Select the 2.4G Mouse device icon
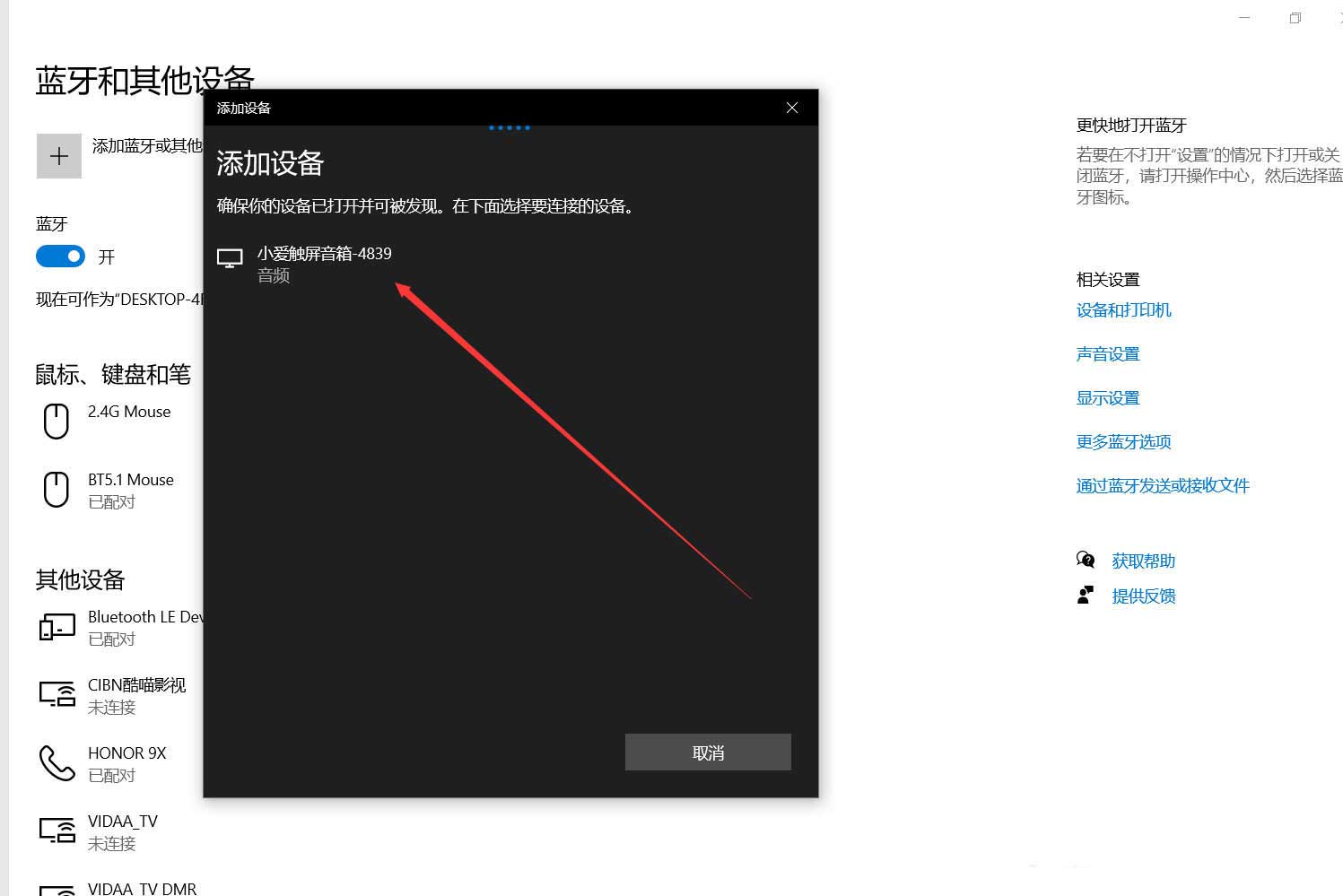The height and width of the screenshot is (896, 1343). pos(56,421)
